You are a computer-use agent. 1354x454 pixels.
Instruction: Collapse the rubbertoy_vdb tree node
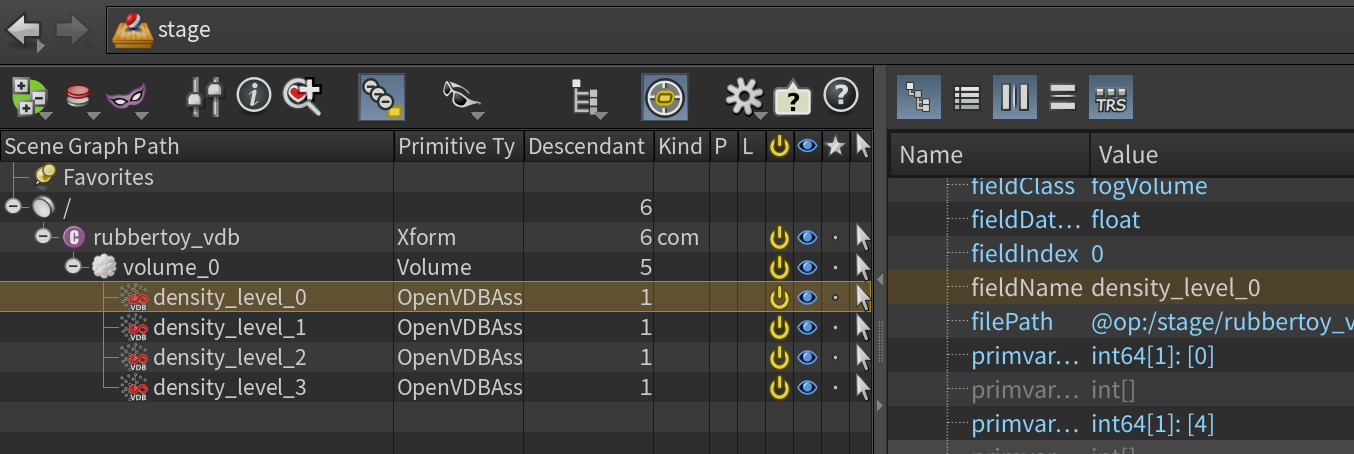(x=44, y=238)
